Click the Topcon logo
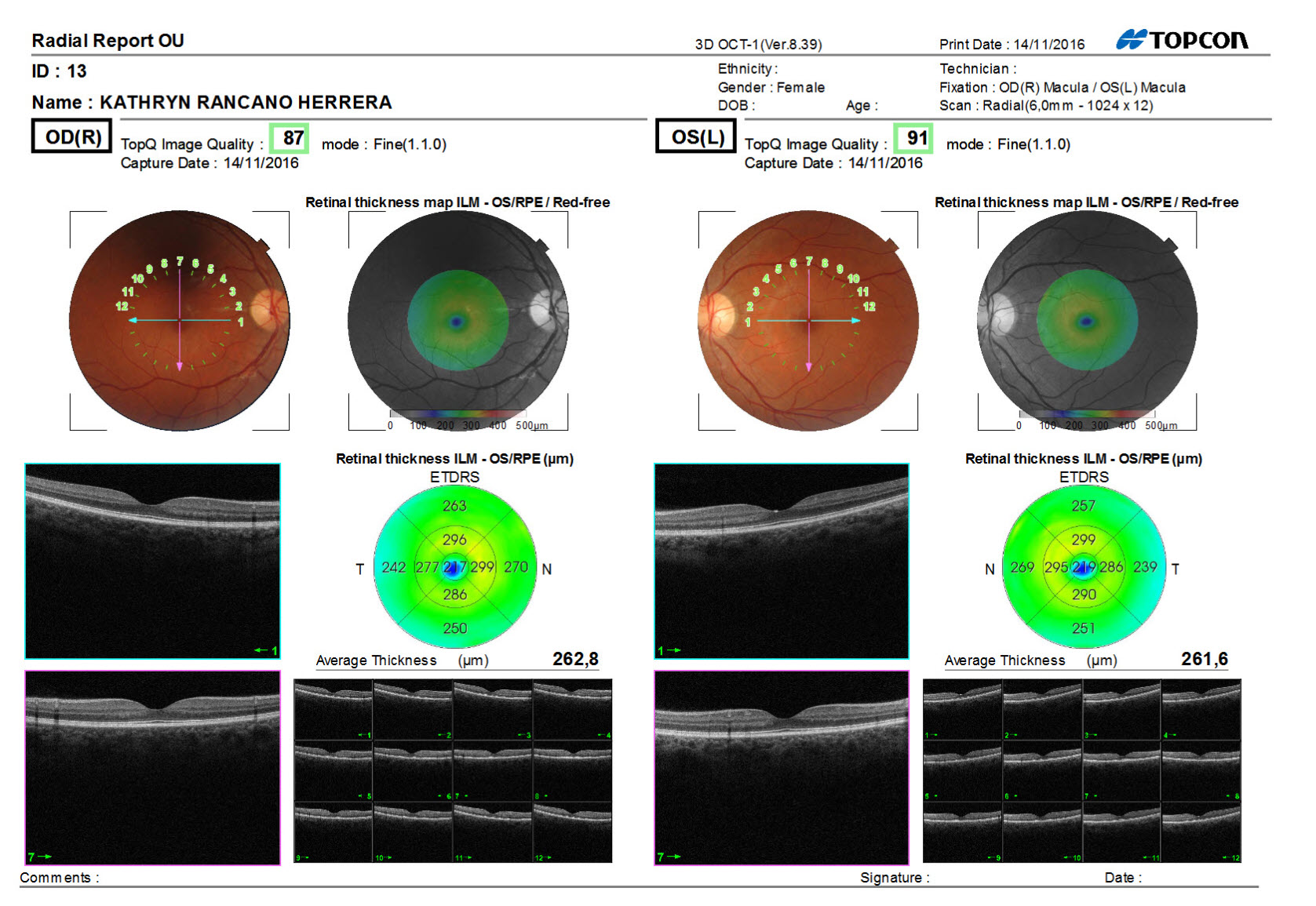 coord(1182,40)
